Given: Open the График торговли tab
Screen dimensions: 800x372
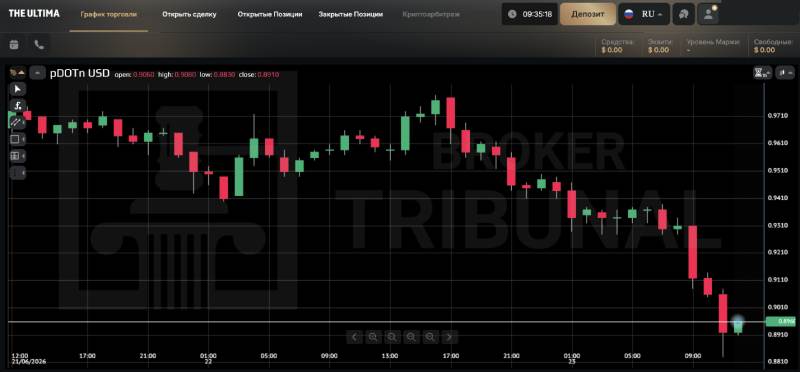Looking at the screenshot, I should (109, 14).
